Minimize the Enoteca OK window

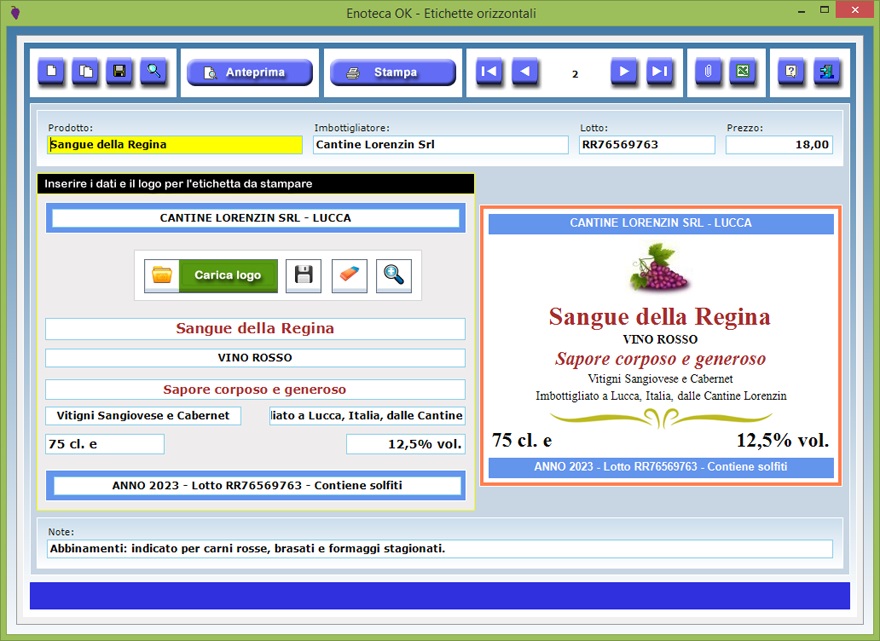click(x=801, y=11)
